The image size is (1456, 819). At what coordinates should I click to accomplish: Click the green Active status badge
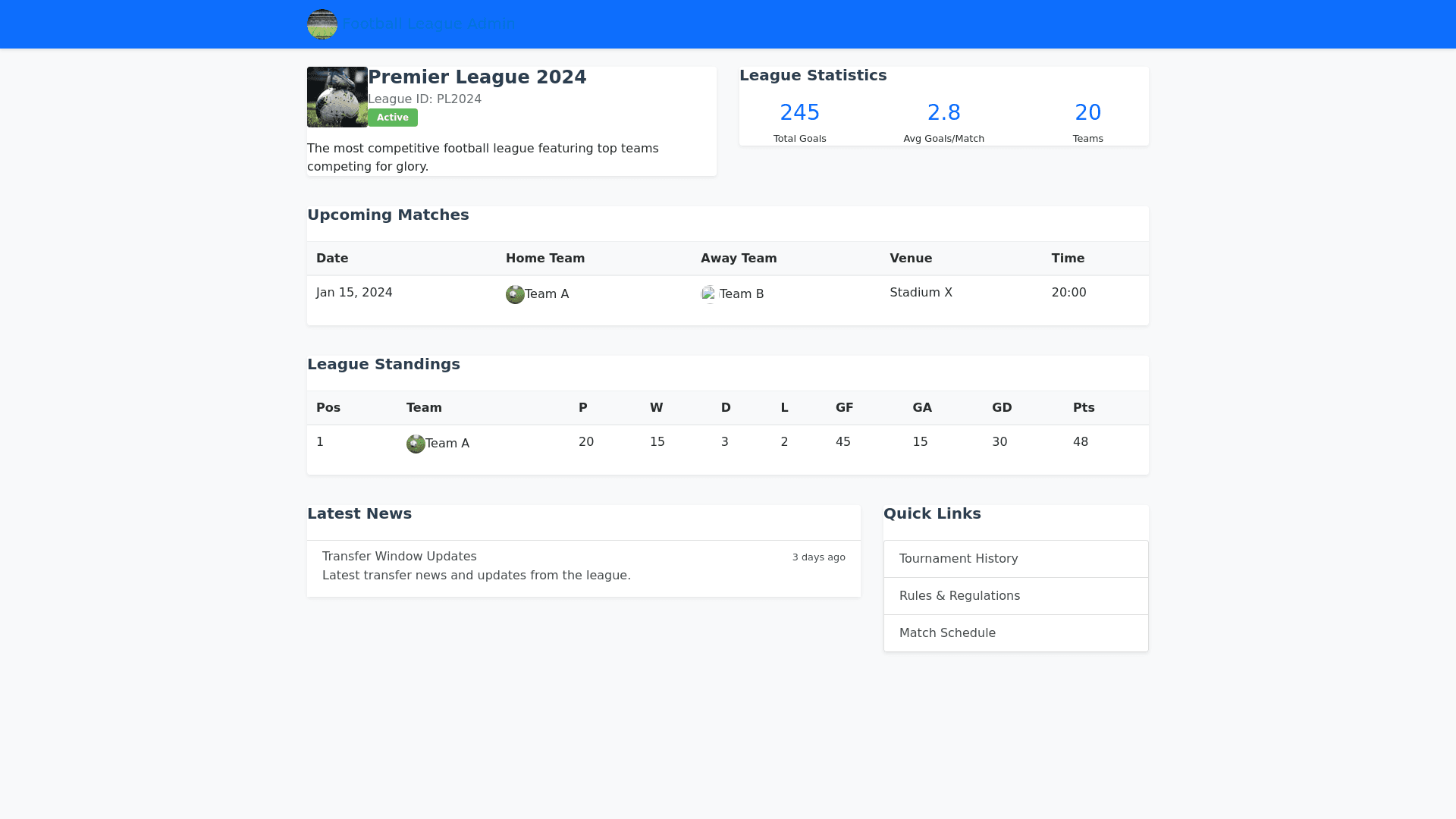click(393, 118)
